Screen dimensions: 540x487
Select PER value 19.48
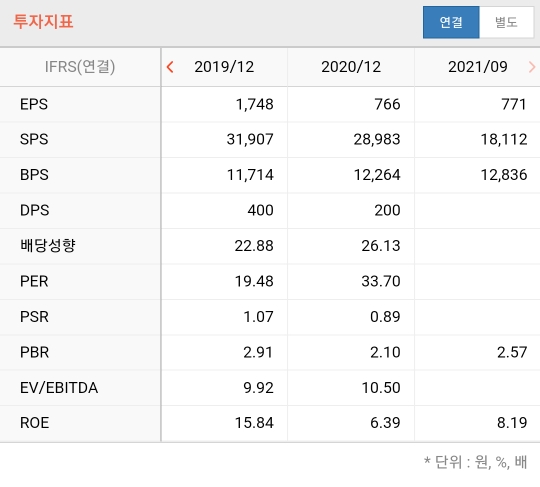[254, 282]
